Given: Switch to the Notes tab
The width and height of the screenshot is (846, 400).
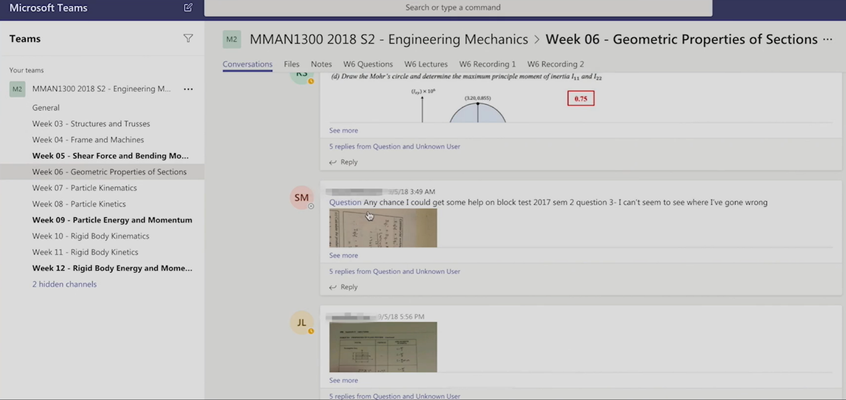Looking at the screenshot, I should click(321, 64).
